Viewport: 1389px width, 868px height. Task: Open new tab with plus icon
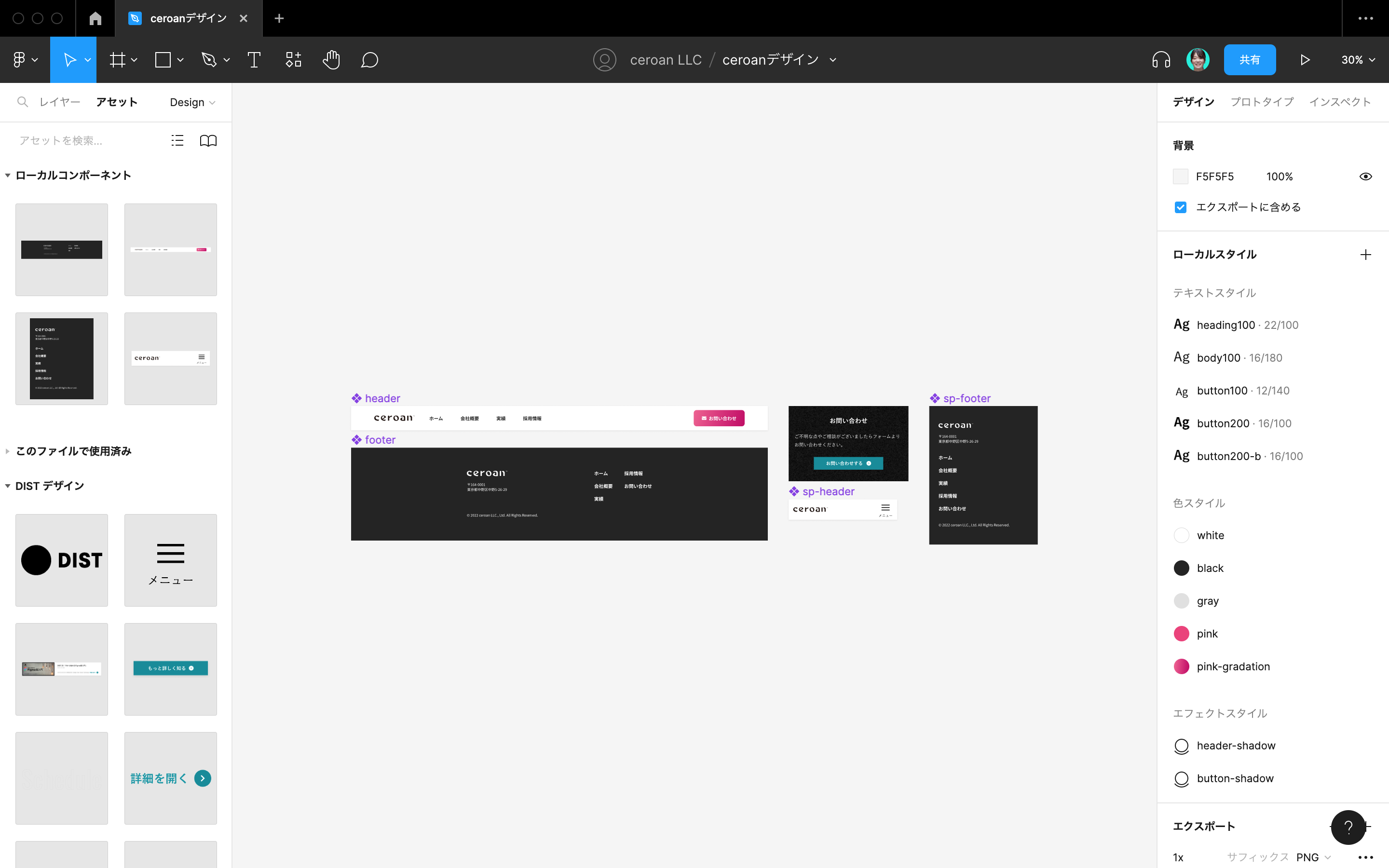(x=279, y=18)
